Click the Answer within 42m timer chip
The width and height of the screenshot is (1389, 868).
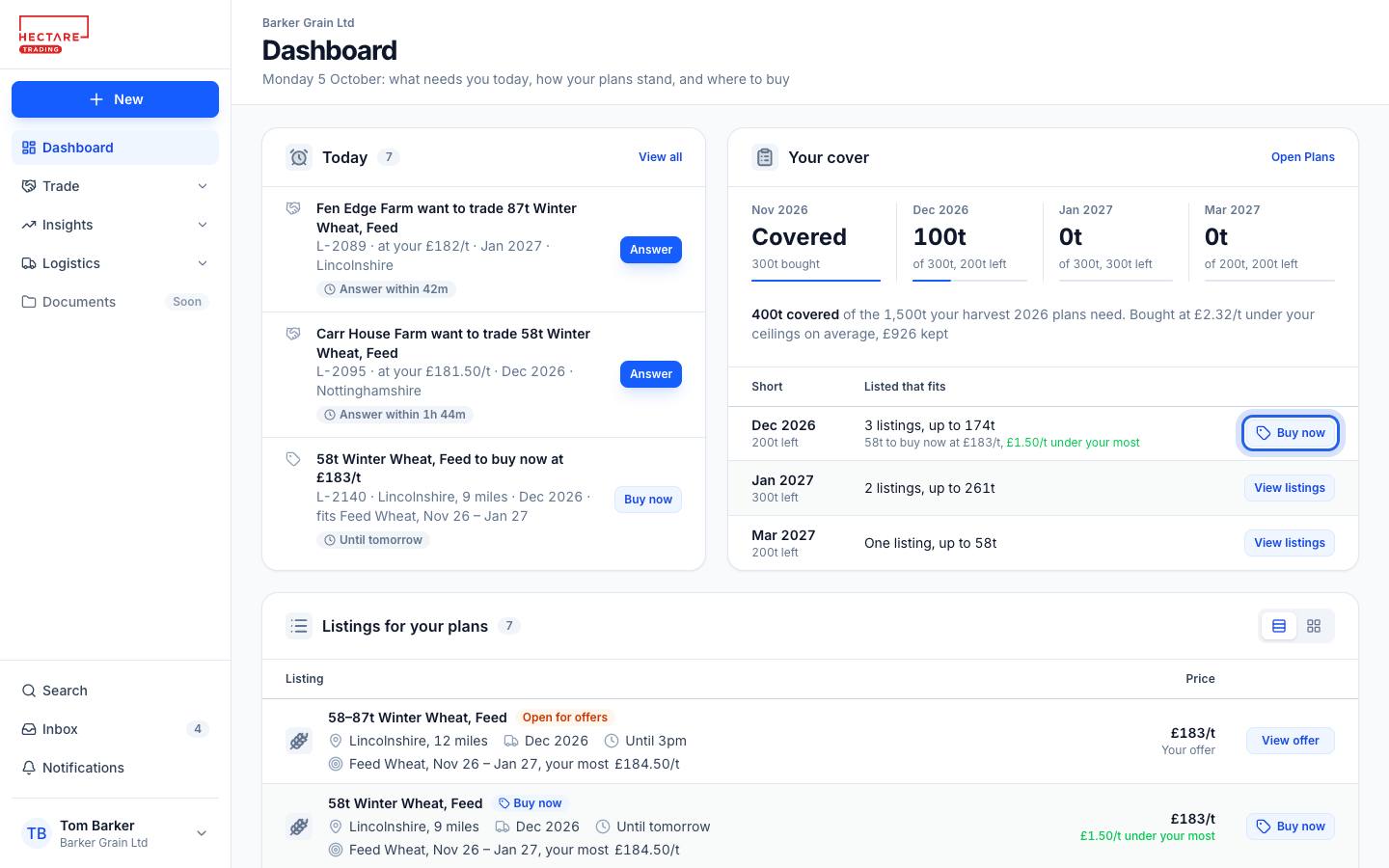386,289
